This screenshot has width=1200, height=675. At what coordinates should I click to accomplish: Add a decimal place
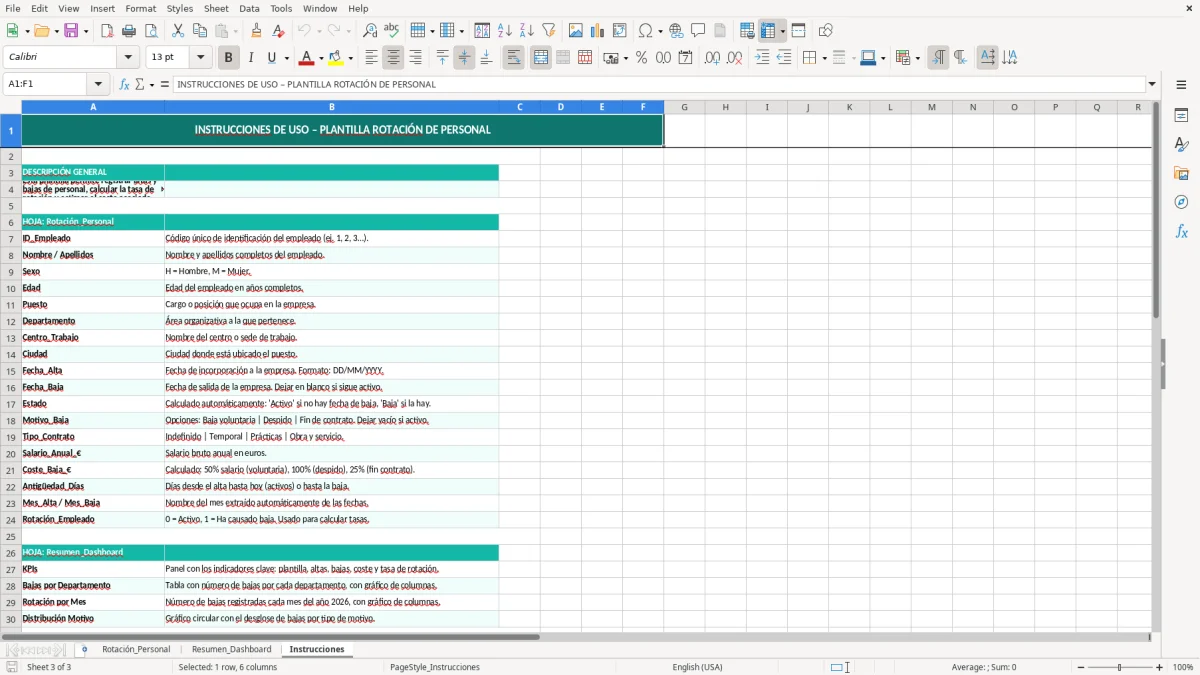712,58
